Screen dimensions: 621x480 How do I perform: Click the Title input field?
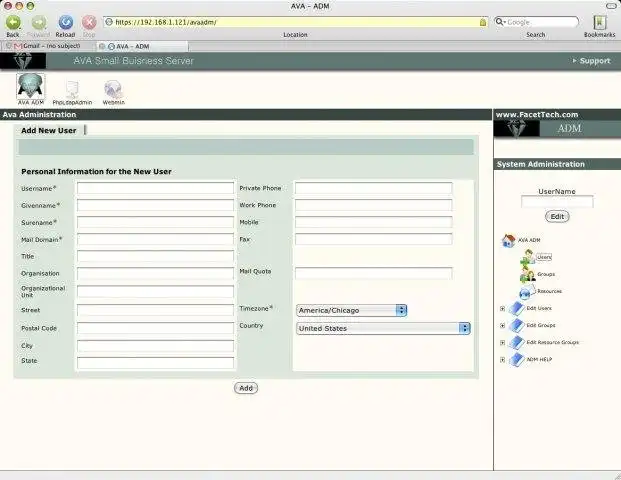155,256
